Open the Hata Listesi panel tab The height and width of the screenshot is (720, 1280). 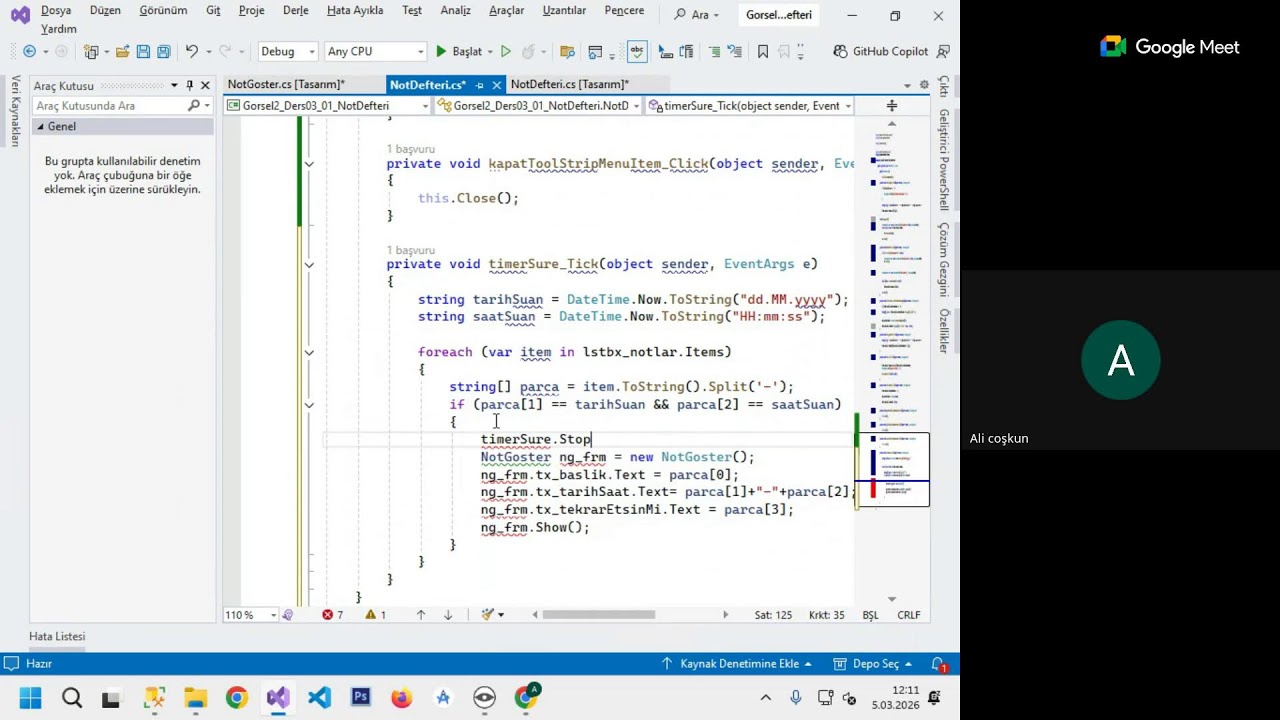pyautogui.click(x=57, y=637)
